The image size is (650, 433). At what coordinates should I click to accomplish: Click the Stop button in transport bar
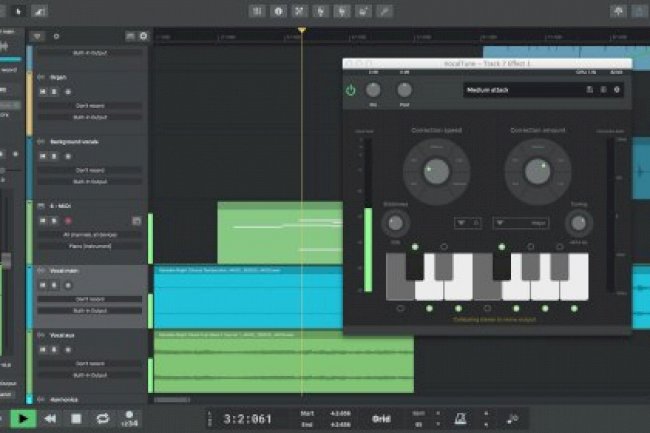click(x=76, y=419)
